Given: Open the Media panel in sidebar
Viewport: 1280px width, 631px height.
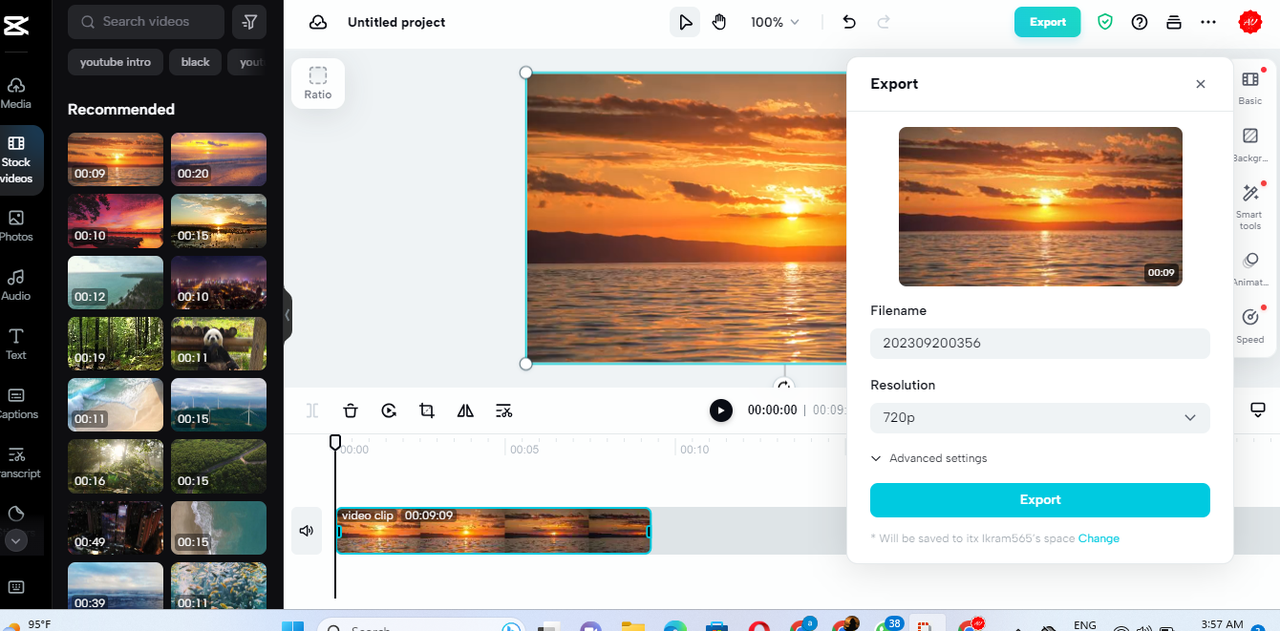Looking at the screenshot, I should pos(16,93).
